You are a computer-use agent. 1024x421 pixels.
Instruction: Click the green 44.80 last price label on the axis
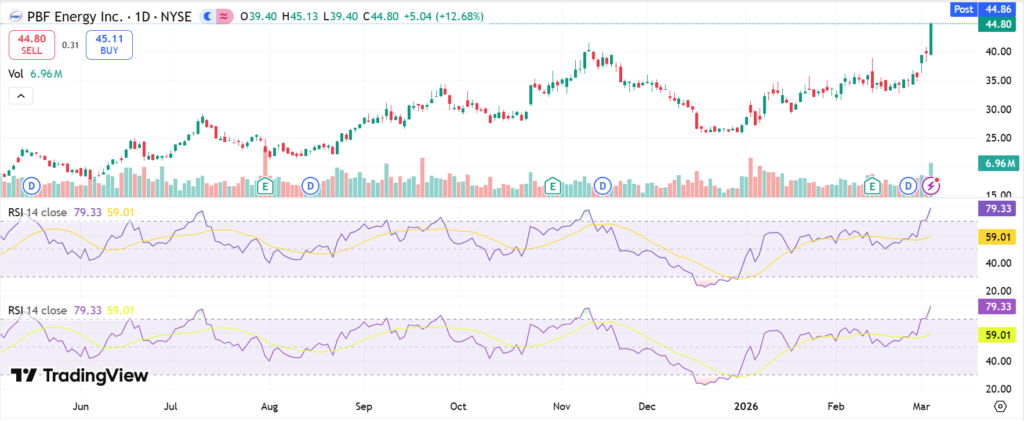997,24
